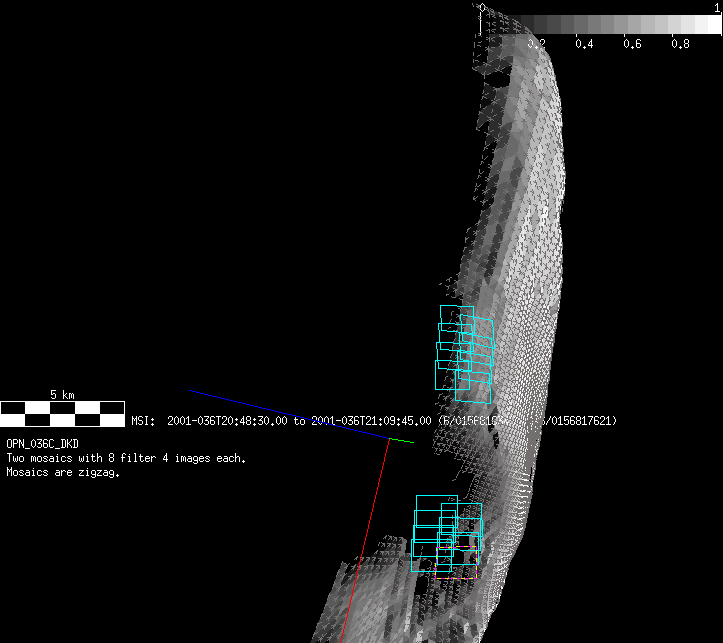Viewport: 723px width, 643px height.
Task: Click the "5 km" scale label
Action: pyautogui.click(x=62, y=395)
